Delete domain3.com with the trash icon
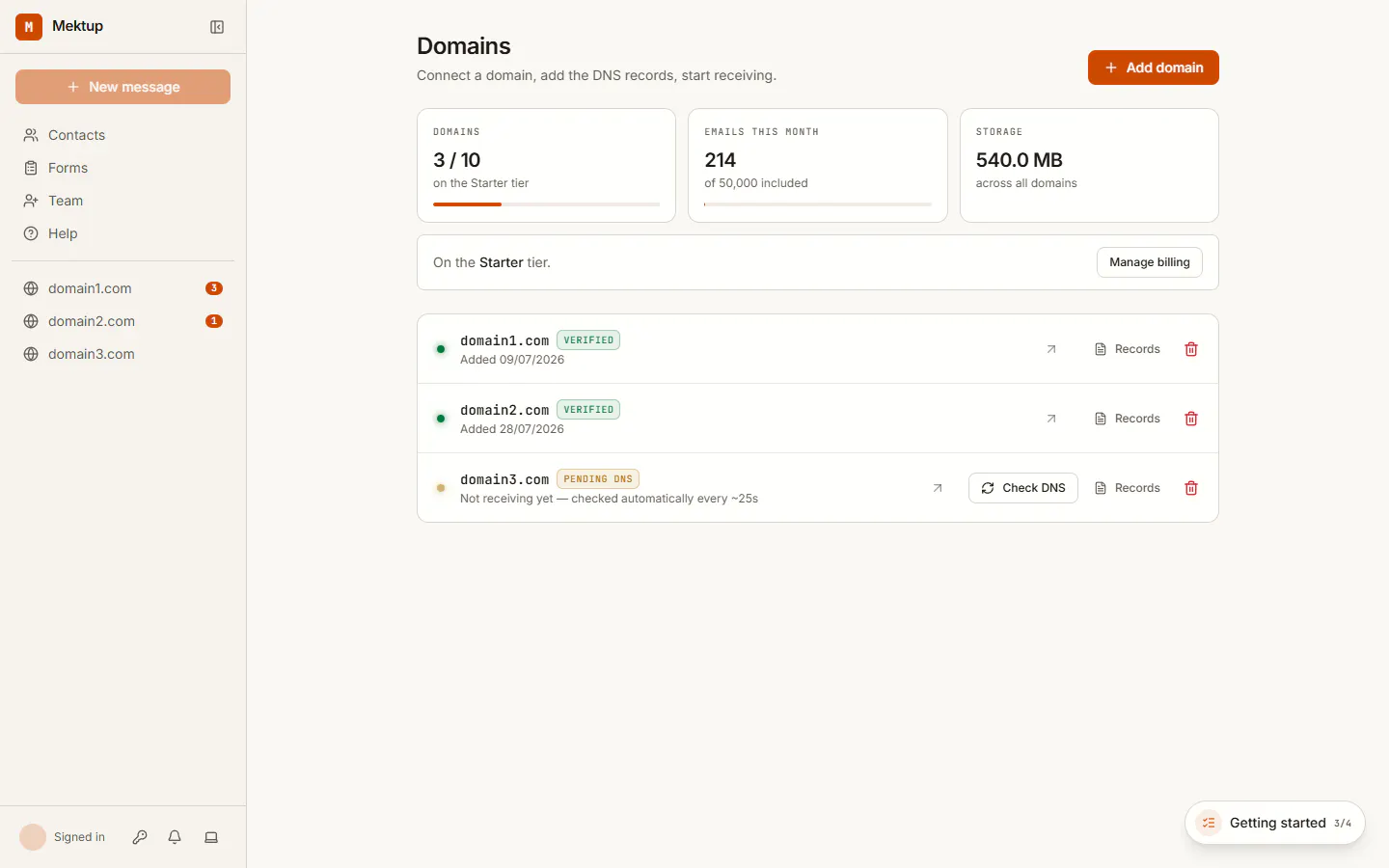This screenshot has height=868, width=1389. click(x=1191, y=488)
